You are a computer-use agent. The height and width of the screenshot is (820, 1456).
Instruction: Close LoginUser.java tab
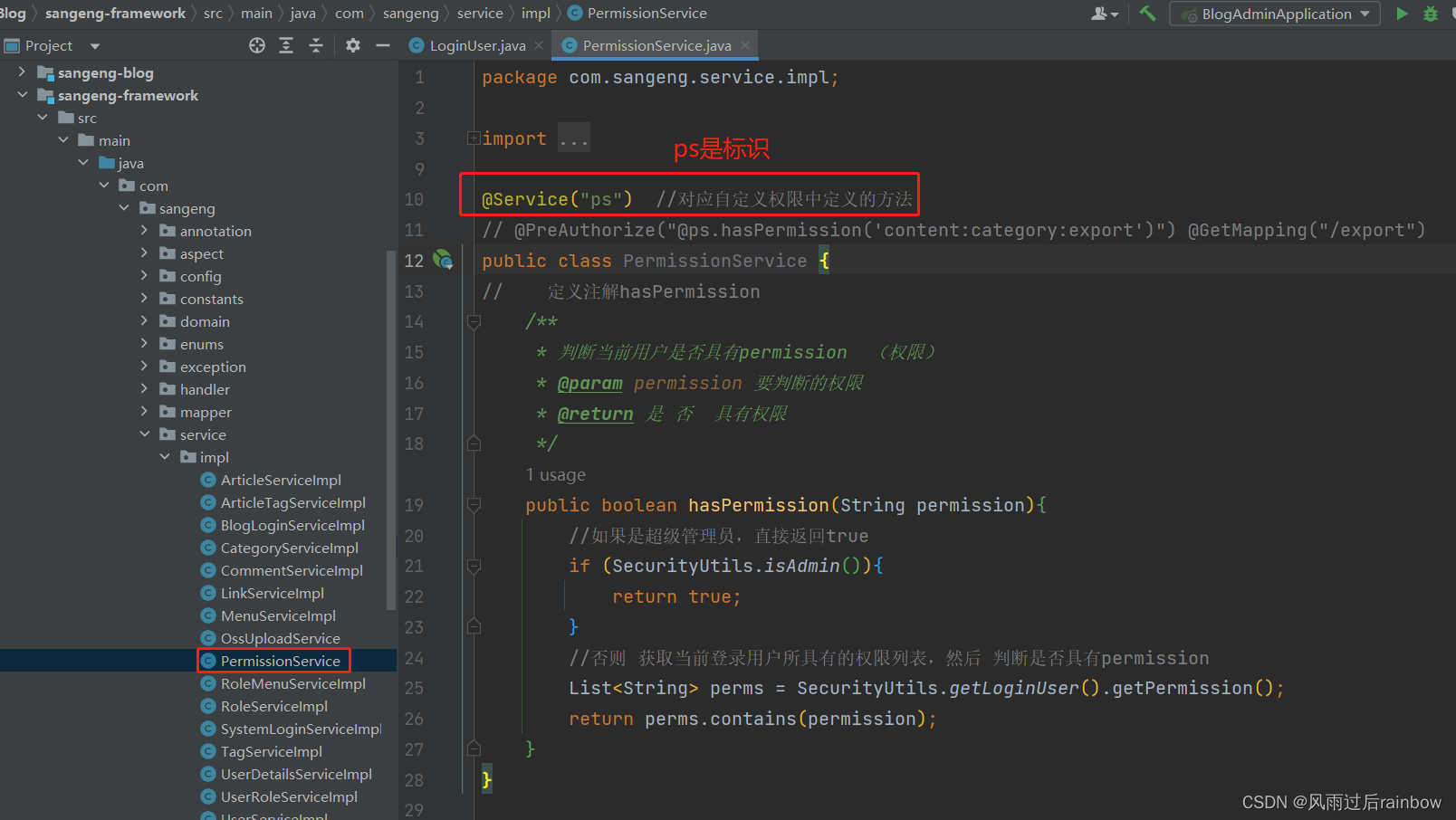(x=539, y=45)
